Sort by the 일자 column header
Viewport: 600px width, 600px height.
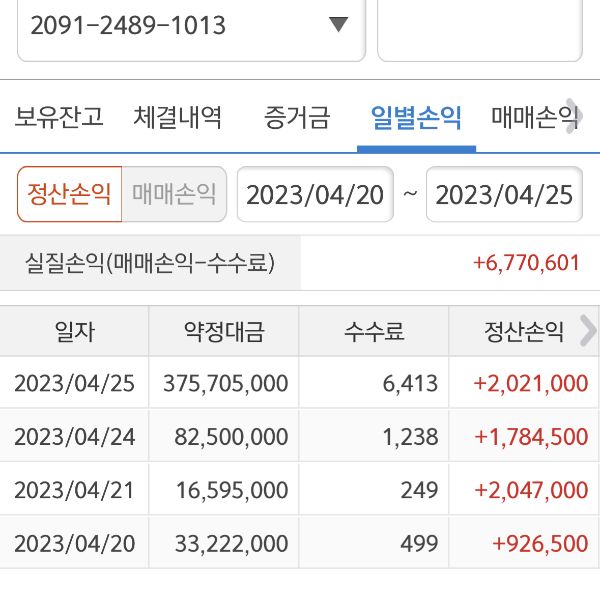(75, 332)
